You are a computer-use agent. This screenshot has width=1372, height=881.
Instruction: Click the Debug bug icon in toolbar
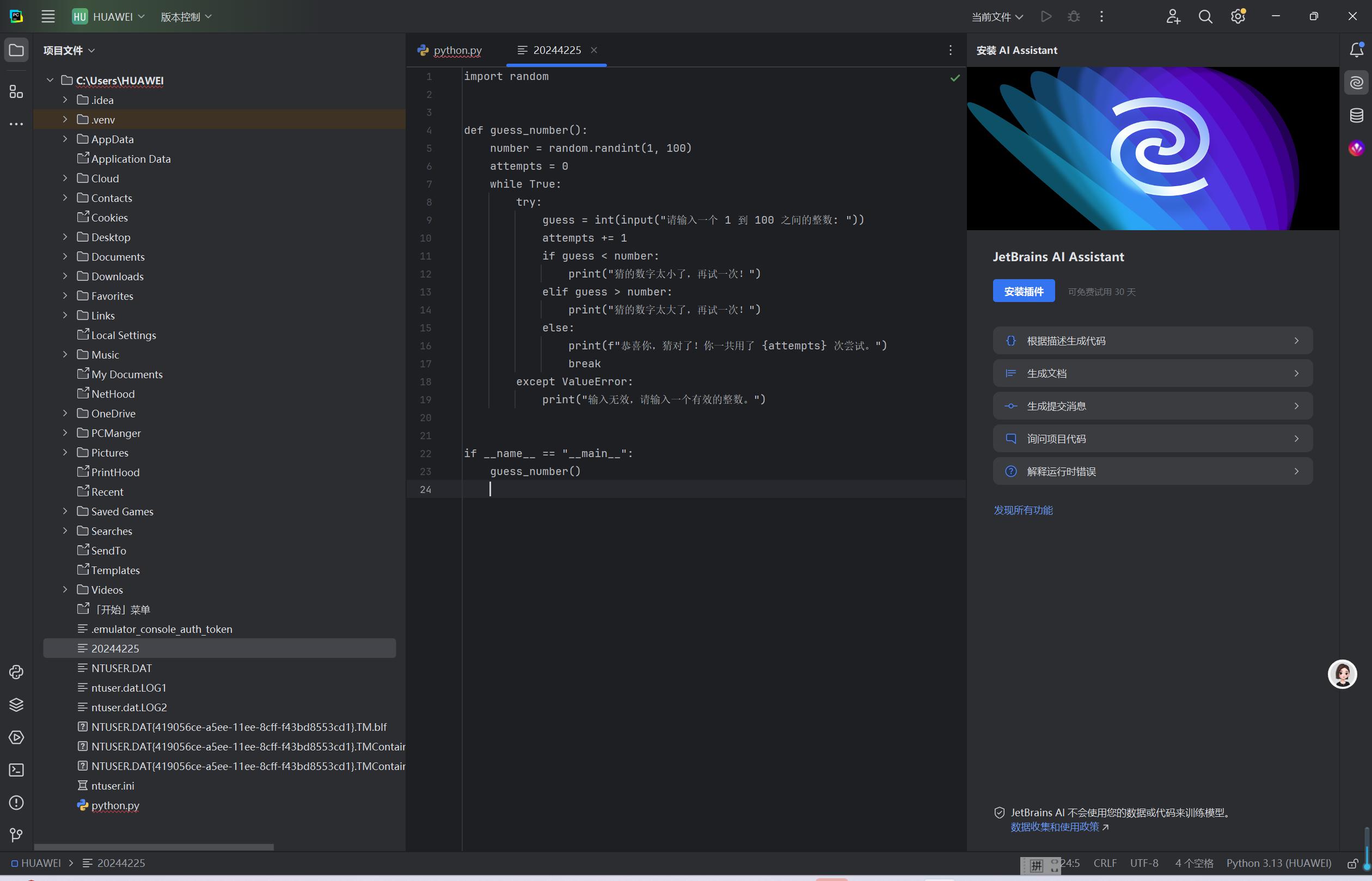click(x=1073, y=16)
